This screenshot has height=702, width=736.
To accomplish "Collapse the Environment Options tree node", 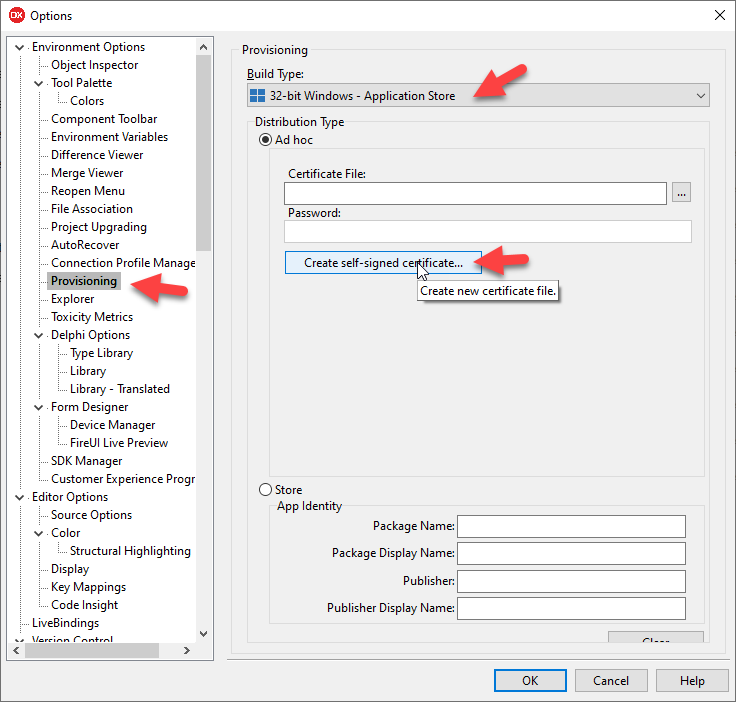I will coord(20,47).
